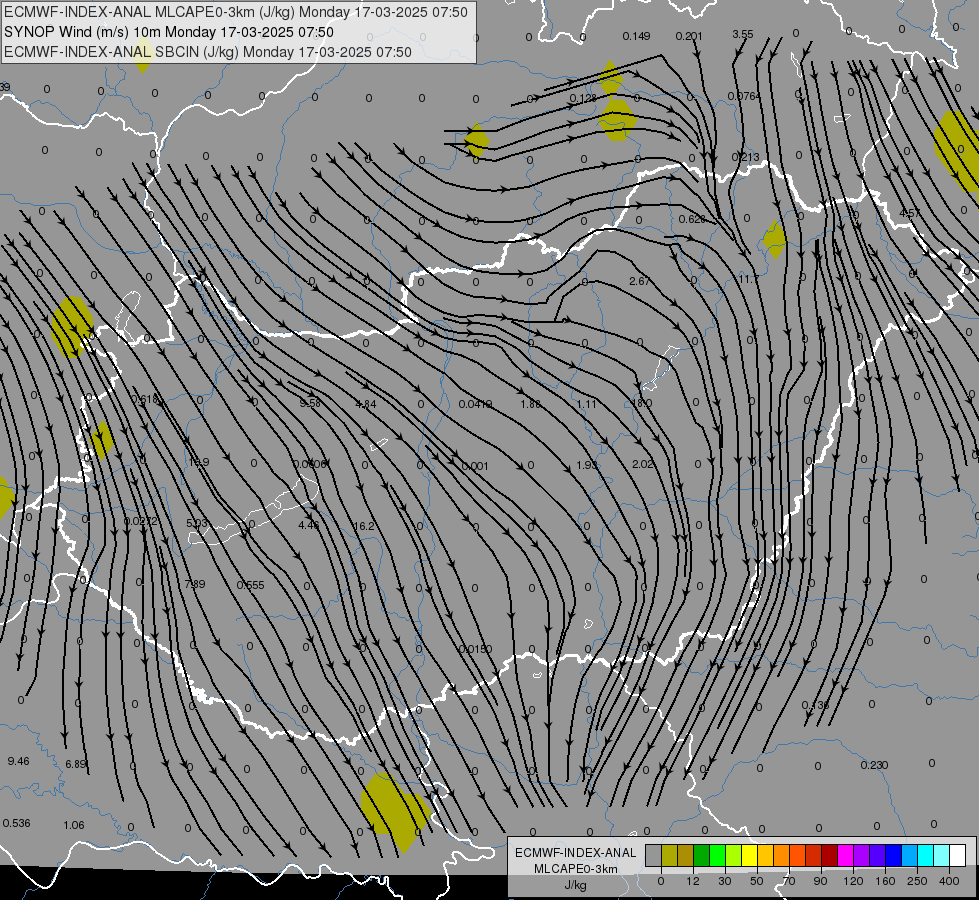The height and width of the screenshot is (900, 979).
Task: Select the dark red legend swatch
Action: 829,855
